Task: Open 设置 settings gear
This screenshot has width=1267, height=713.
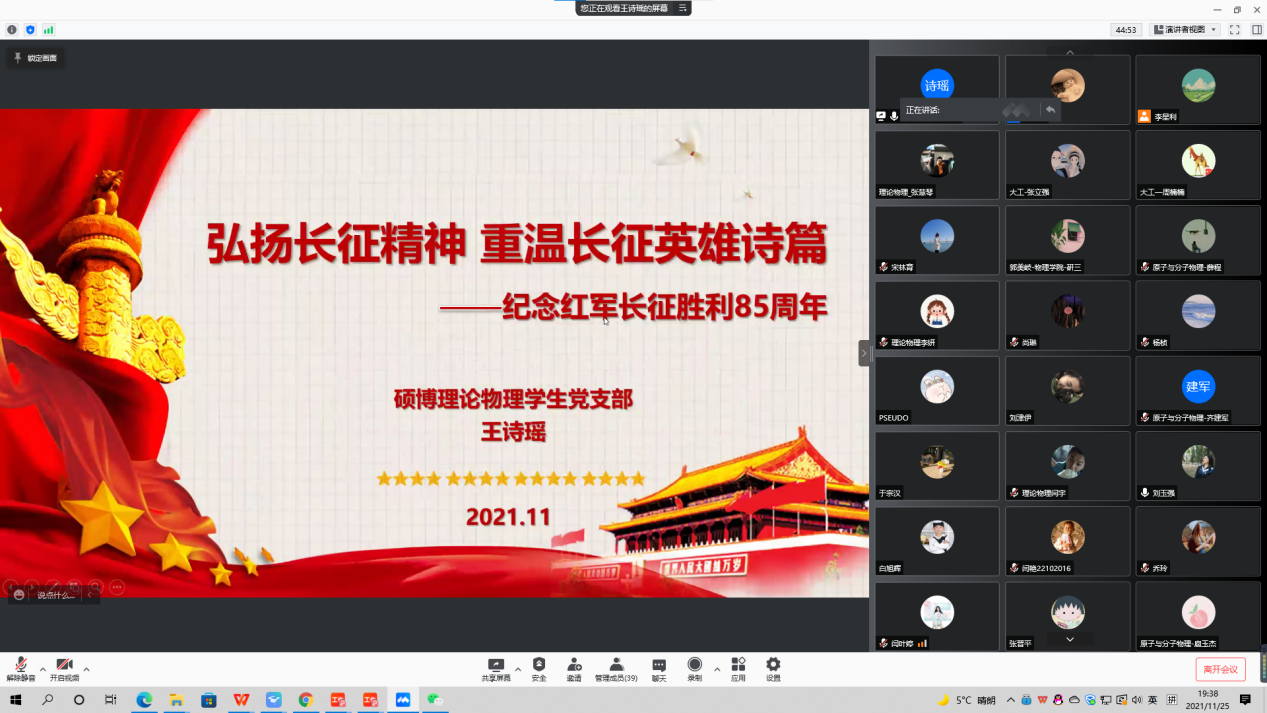Action: coord(773,666)
